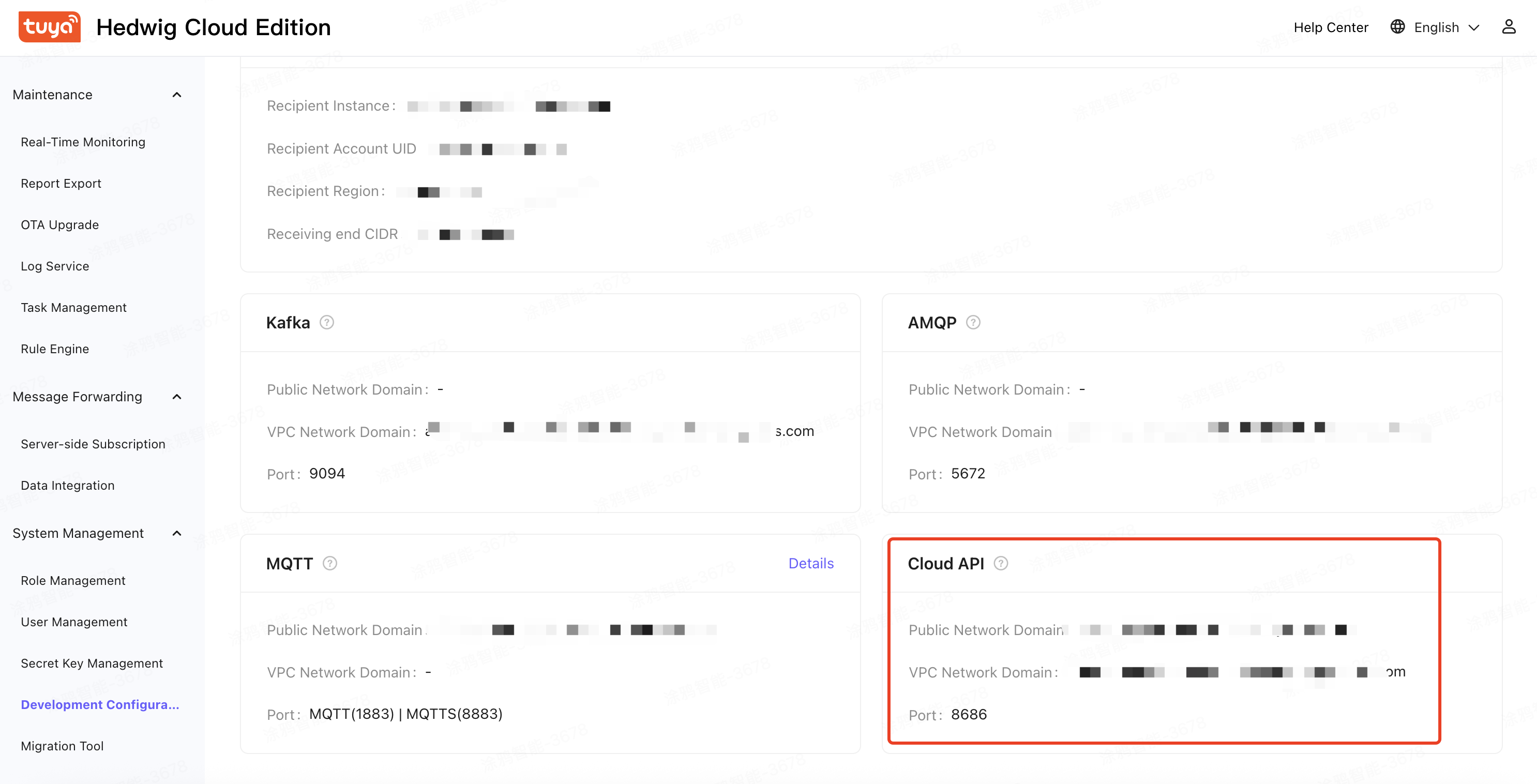Click the Cloud API help question mark icon
This screenshot has width=1537, height=784.
pos(1002,563)
